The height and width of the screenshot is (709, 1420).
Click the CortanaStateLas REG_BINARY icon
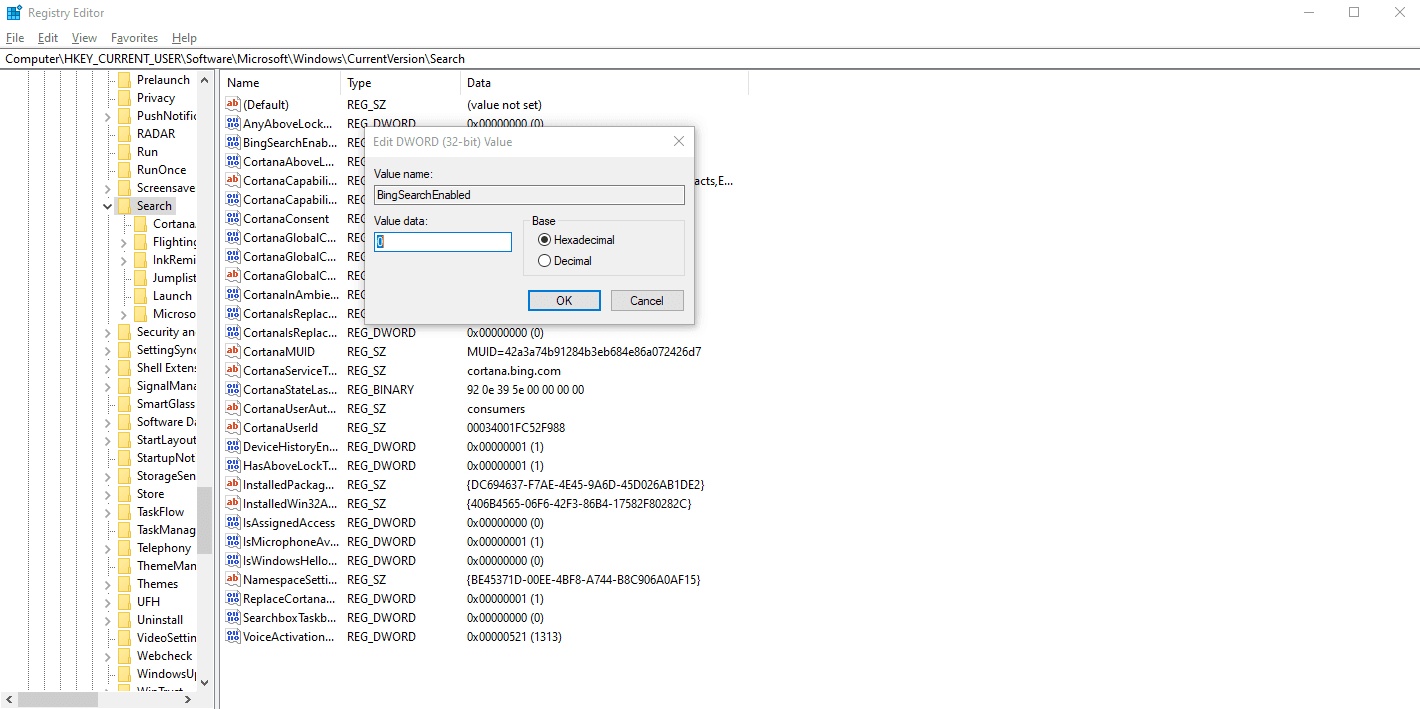231,389
